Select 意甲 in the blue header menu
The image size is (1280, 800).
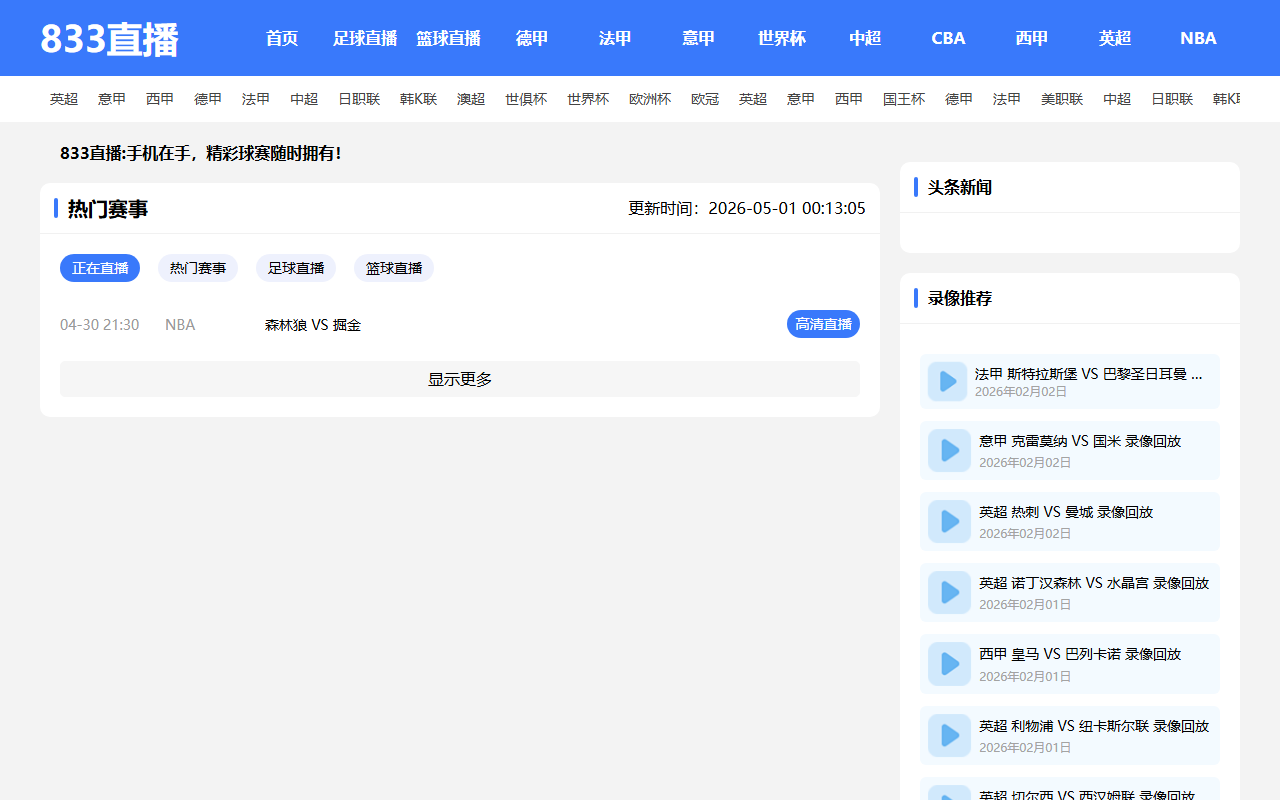(x=698, y=38)
